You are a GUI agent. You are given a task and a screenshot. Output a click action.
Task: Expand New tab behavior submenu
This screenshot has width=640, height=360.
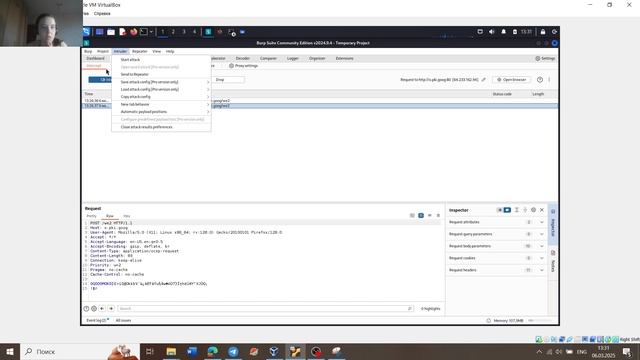(161, 104)
